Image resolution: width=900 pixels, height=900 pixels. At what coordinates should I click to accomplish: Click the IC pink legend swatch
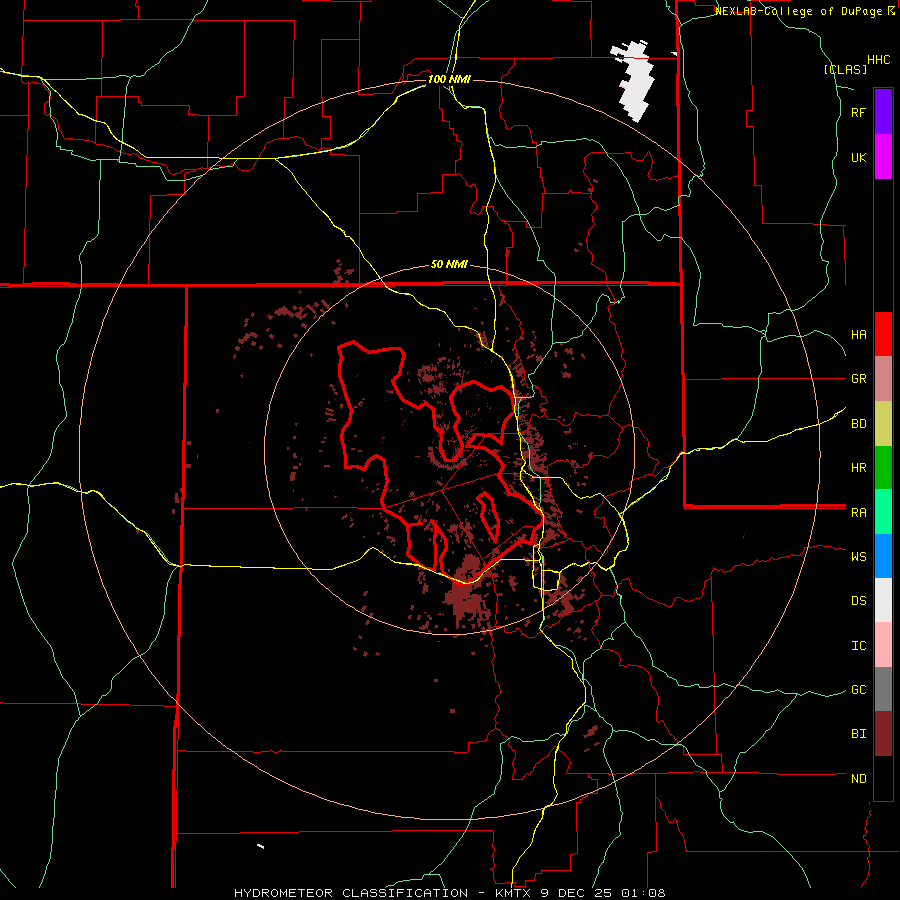coord(883,645)
